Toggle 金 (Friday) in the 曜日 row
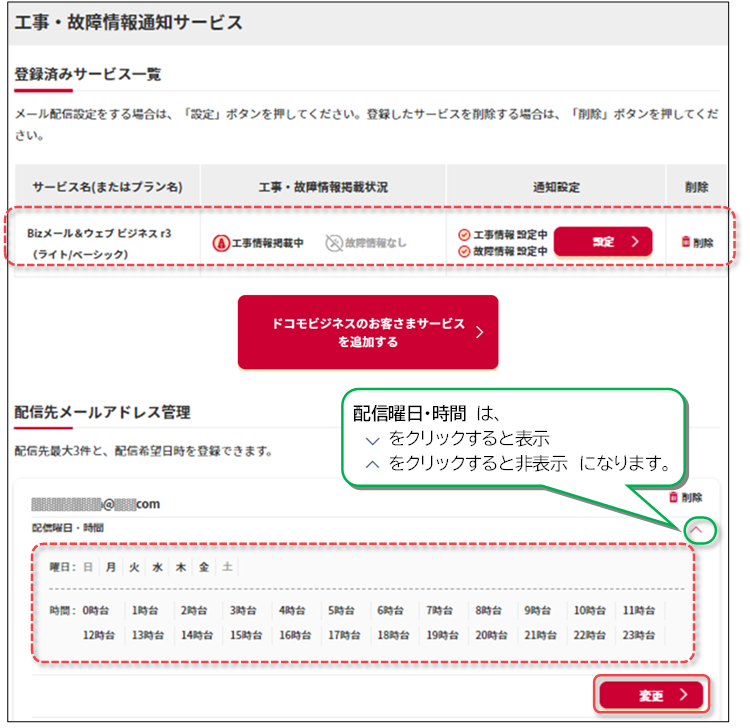Viewport: 750px width, 728px height. click(204, 567)
